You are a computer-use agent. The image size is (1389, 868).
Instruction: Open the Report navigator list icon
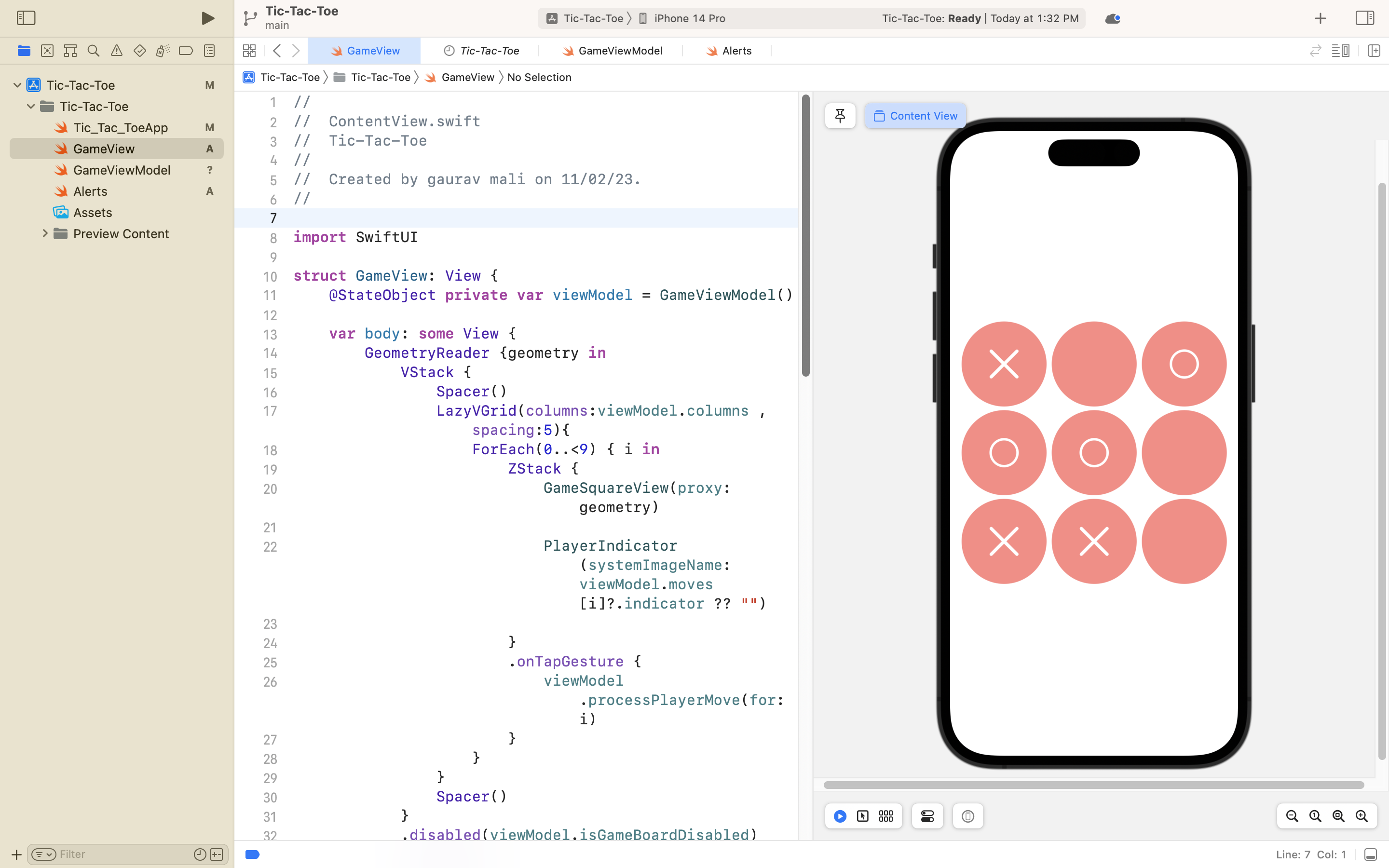(x=209, y=51)
